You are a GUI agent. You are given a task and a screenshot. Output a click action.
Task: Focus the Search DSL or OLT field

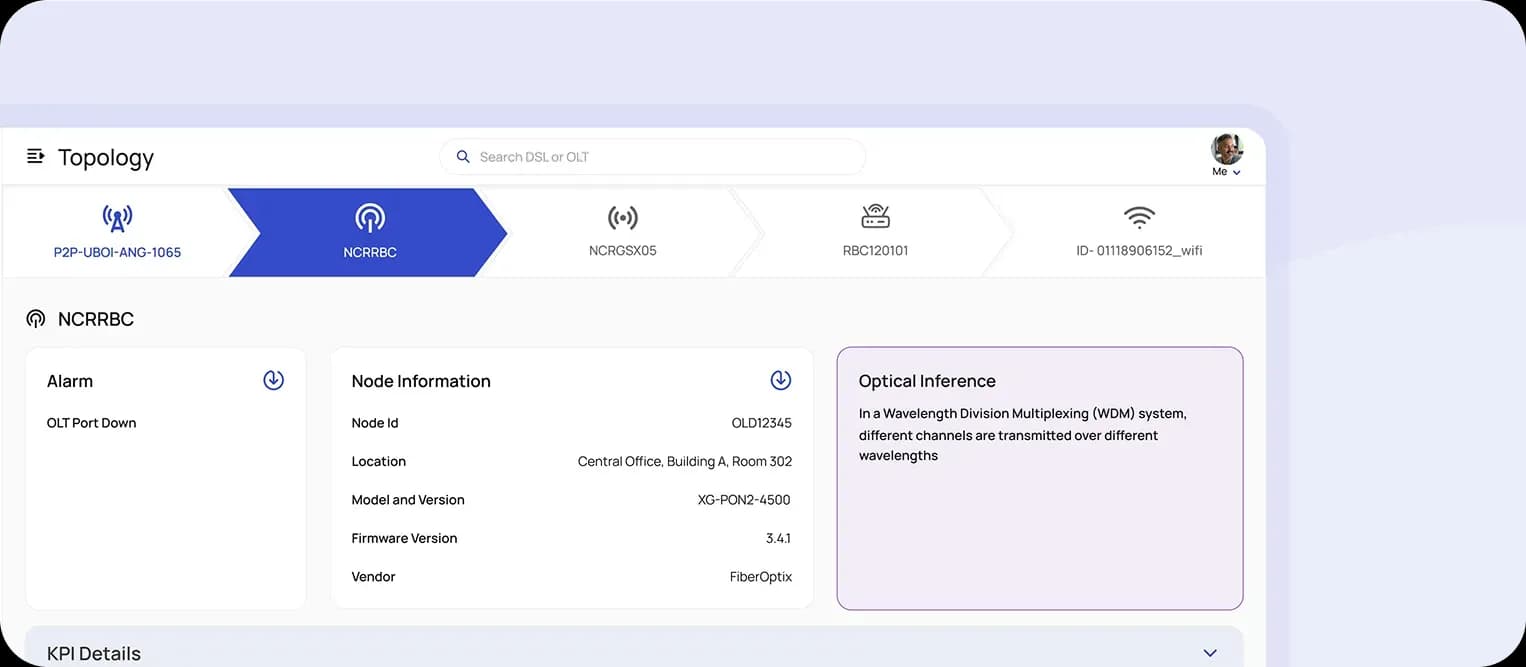(x=652, y=157)
